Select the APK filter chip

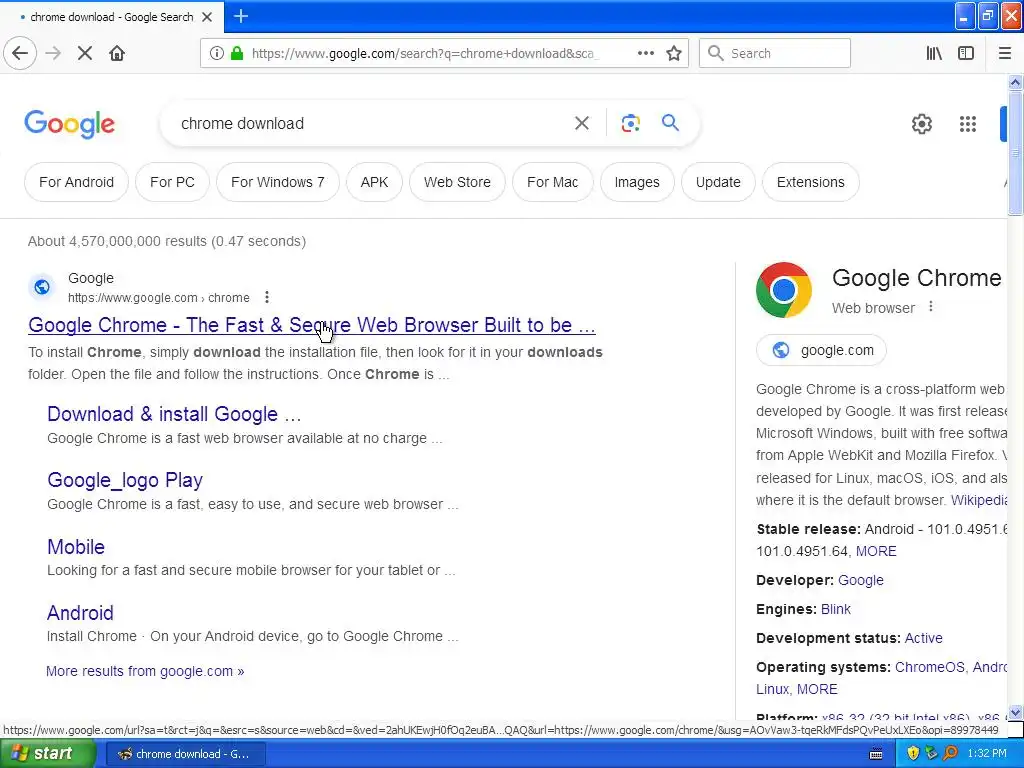(x=374, y=182)
